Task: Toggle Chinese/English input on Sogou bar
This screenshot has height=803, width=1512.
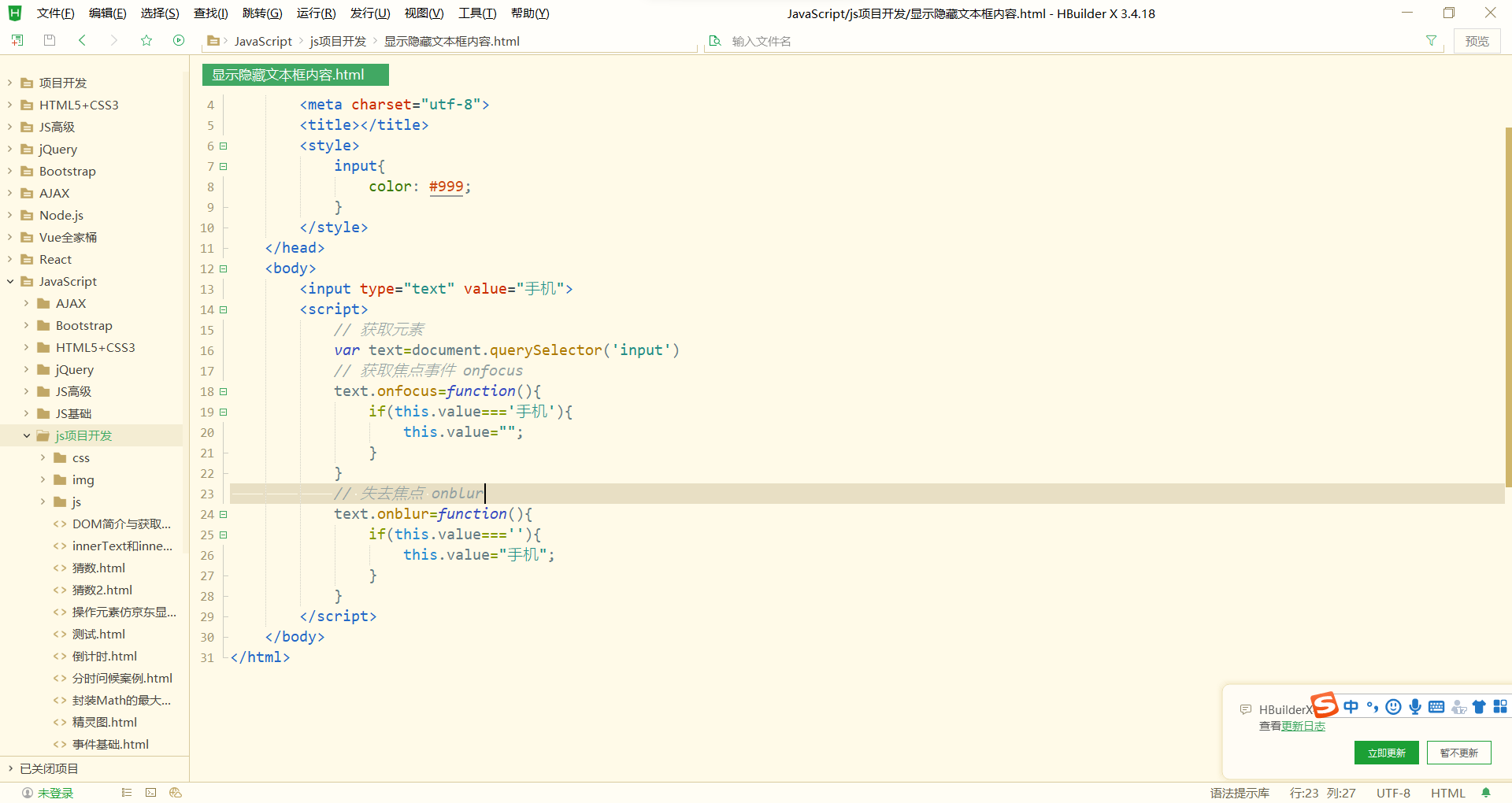Action: (1351, 707)
